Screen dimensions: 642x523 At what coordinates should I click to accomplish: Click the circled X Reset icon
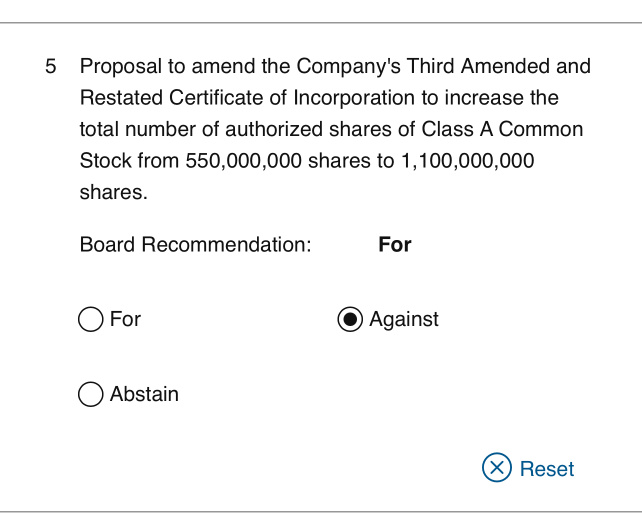click(496, 468)
